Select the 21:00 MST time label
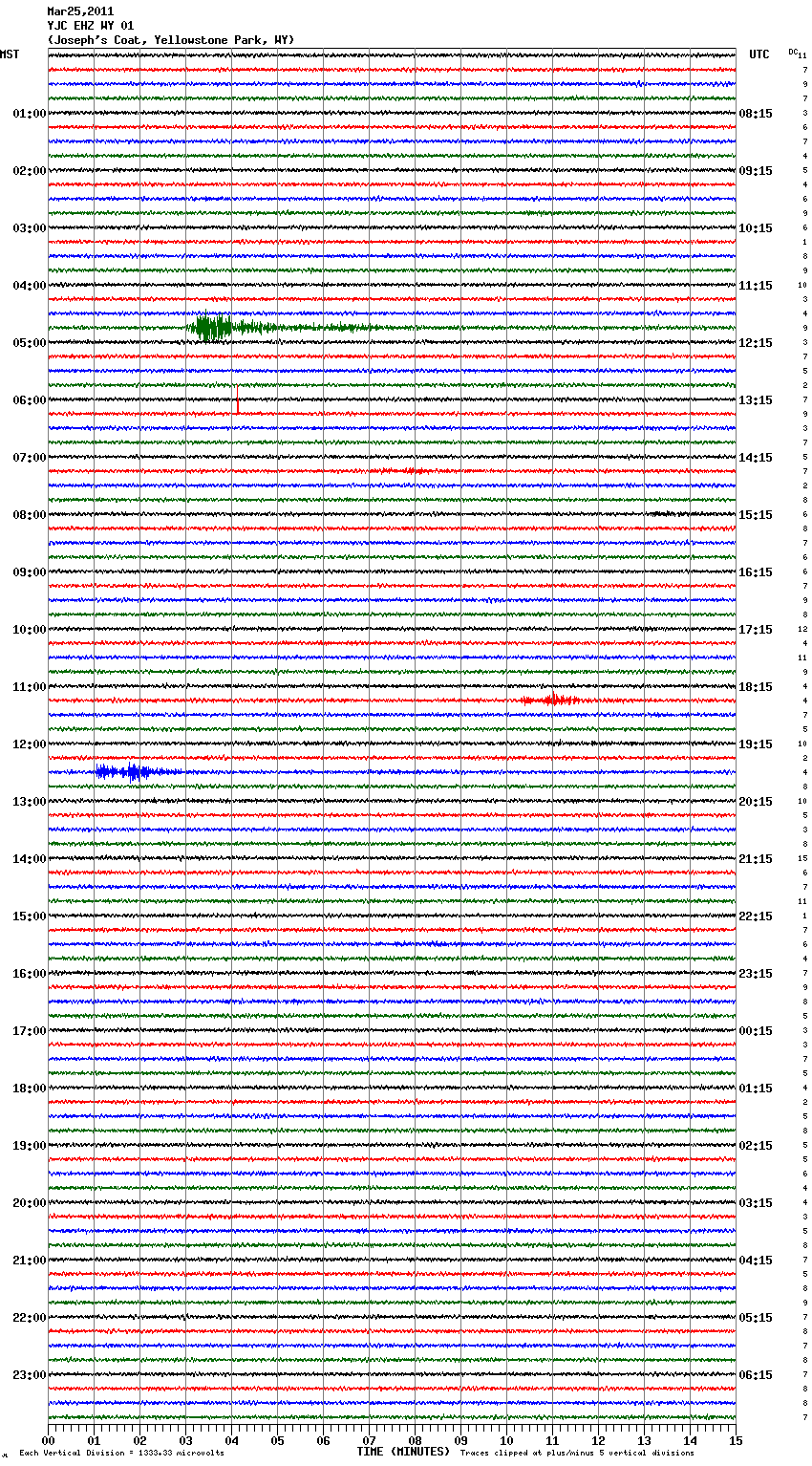 tap(30, 1261)
